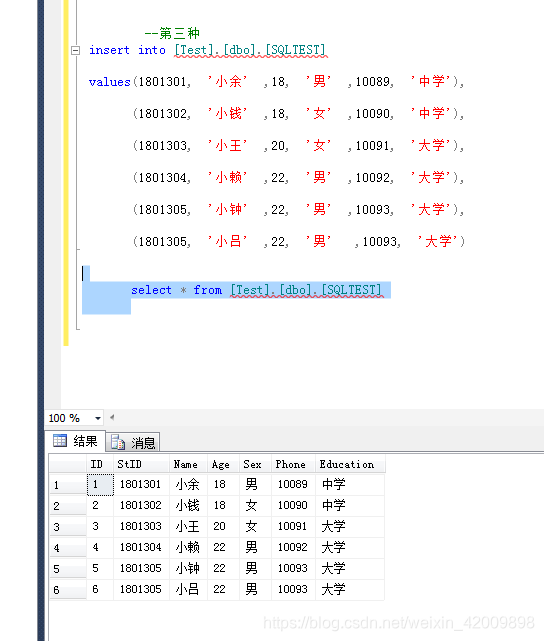This screenshot has width=544, height=641.
Task: Select row header 3 in results grid
Action: pos(68,527)
